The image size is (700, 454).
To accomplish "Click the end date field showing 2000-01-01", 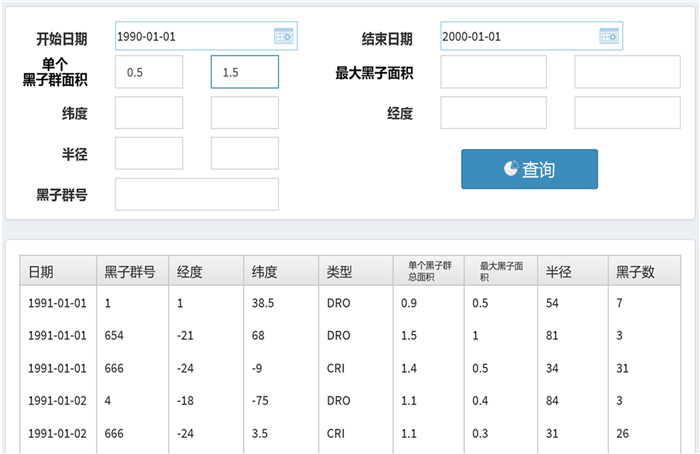I will click(x=517, y=36).
